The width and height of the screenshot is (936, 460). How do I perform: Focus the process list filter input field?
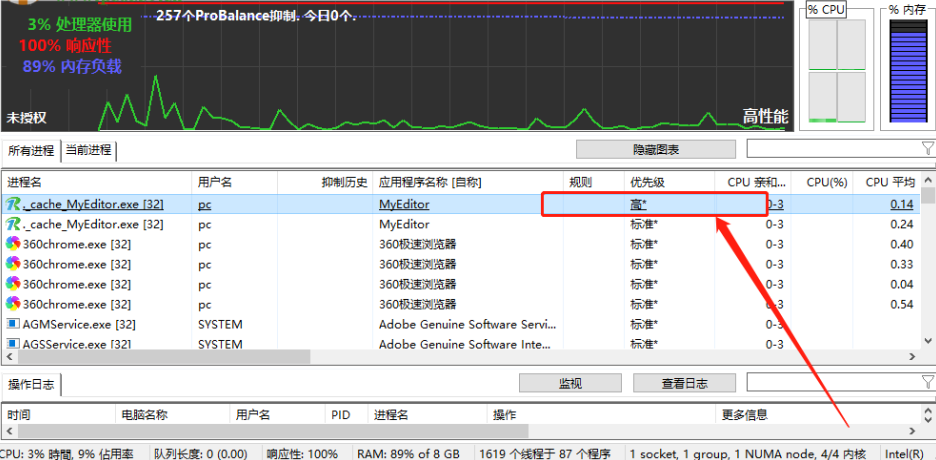point(833,149)
